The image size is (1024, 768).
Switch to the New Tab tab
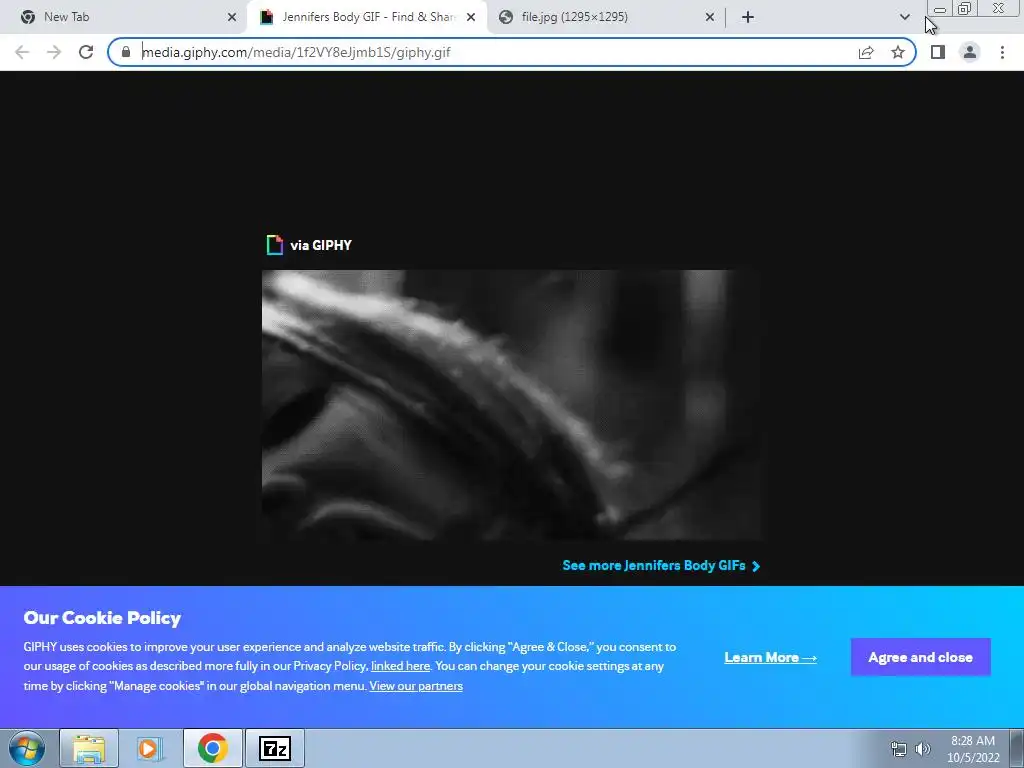click(123, 17)
